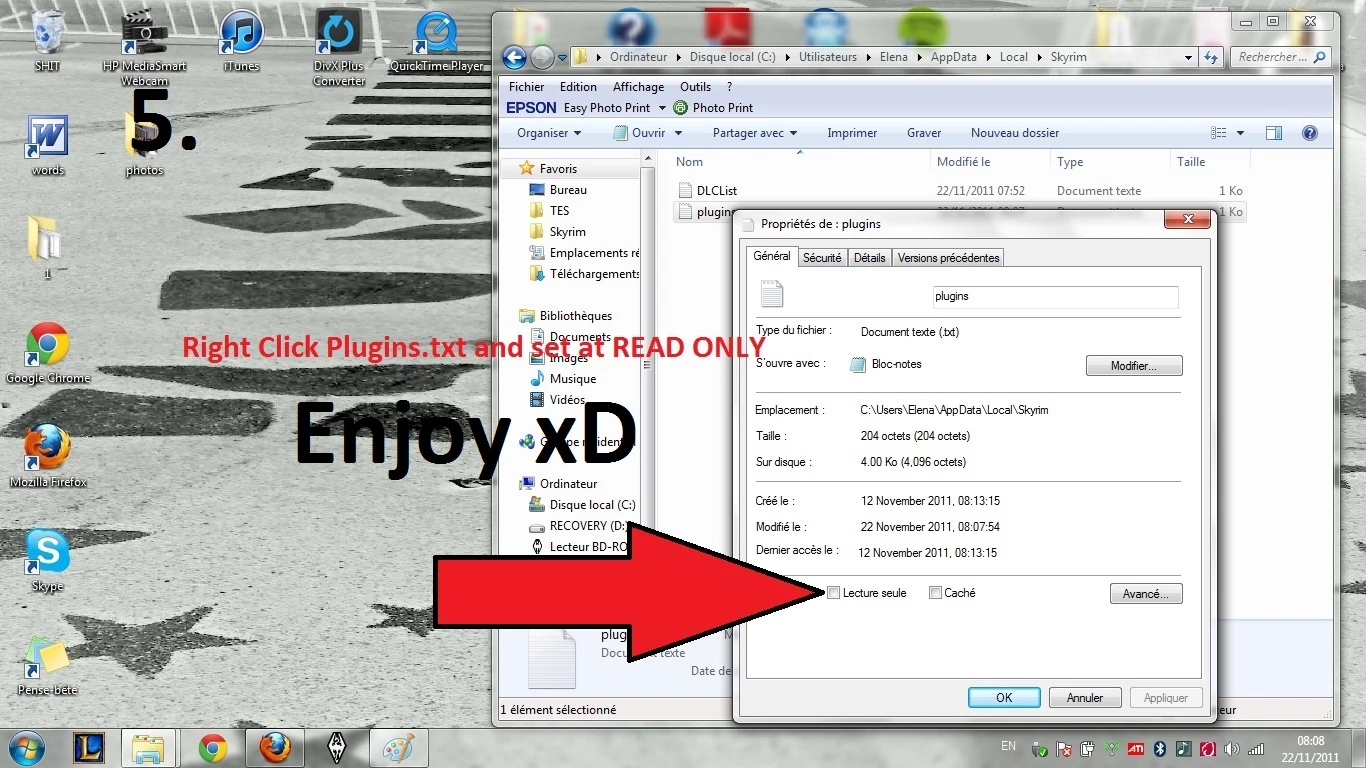The image size is (1366, 768).
Task: Open Firefox from the taskbar
Action: point(274,748)
